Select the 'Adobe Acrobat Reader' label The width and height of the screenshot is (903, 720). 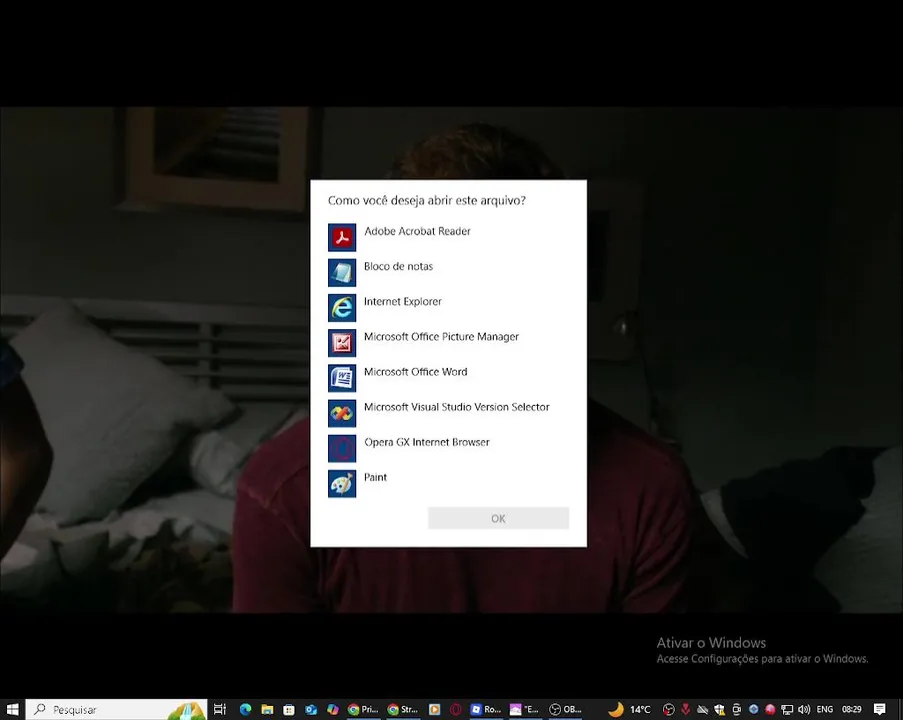click(418, 231)
